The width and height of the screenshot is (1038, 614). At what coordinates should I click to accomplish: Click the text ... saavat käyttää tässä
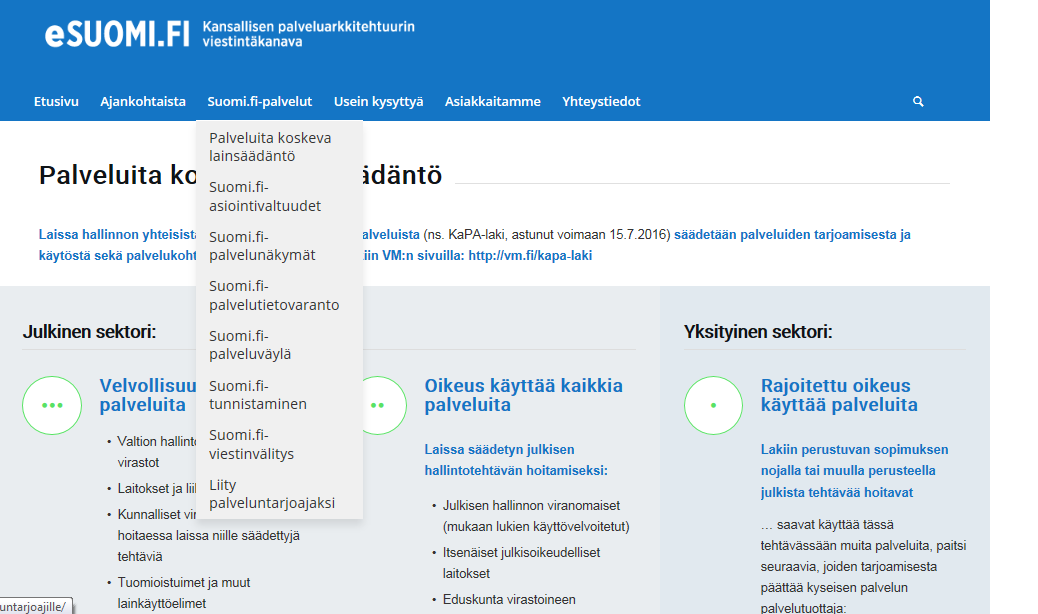[827, 525]
